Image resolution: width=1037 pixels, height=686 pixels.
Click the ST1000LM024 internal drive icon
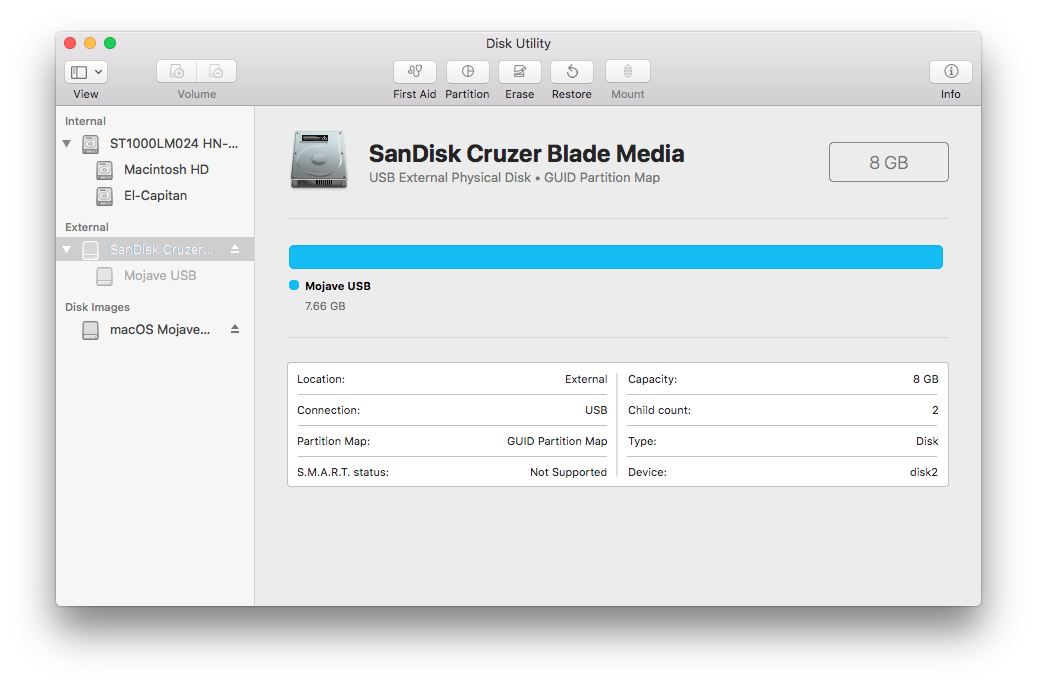pyautogui.click(x=91, y=144)
